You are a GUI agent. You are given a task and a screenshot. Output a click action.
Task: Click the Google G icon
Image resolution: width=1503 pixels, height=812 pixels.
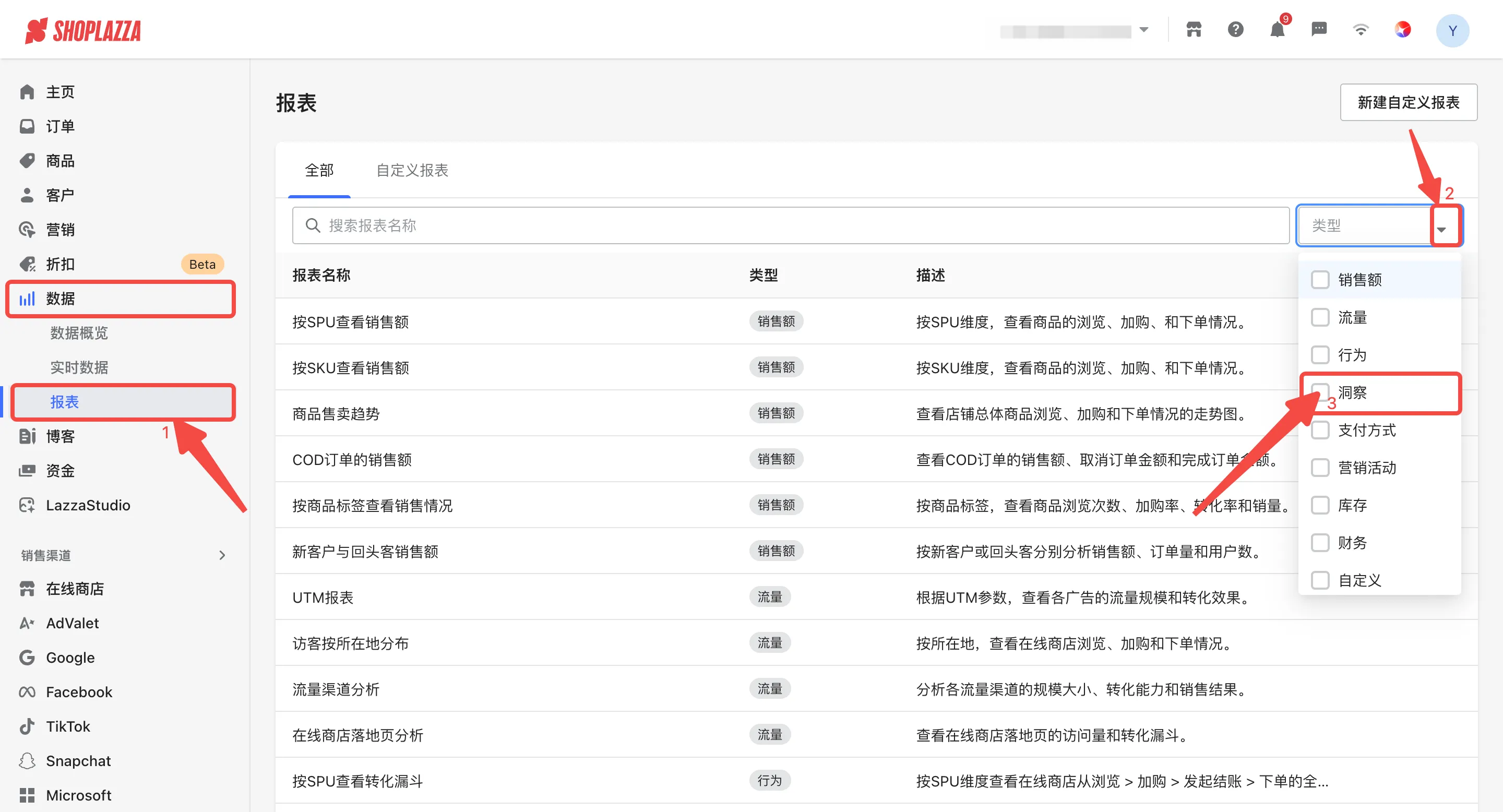(27, 658)
